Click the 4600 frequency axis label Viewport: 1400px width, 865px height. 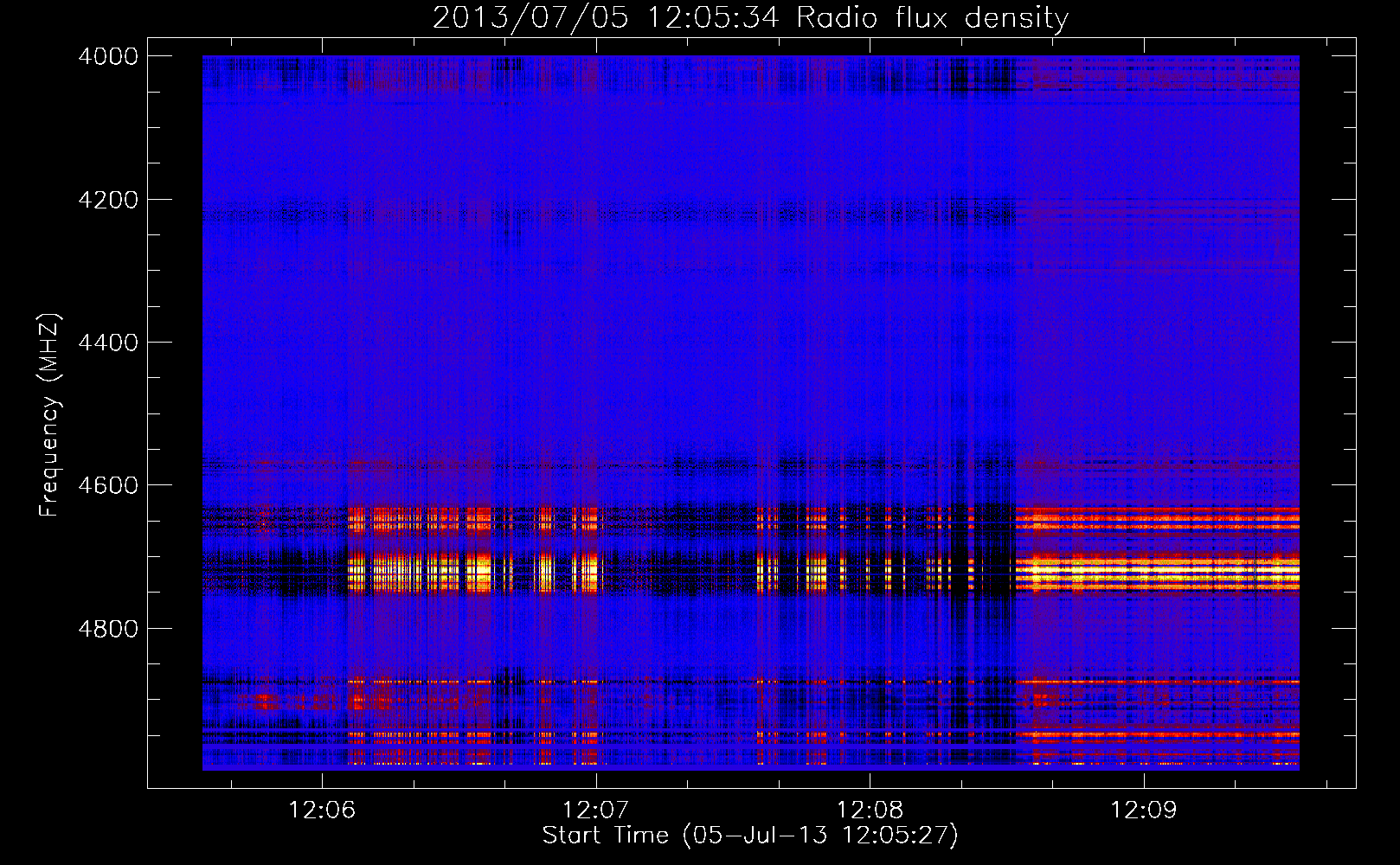108,485
